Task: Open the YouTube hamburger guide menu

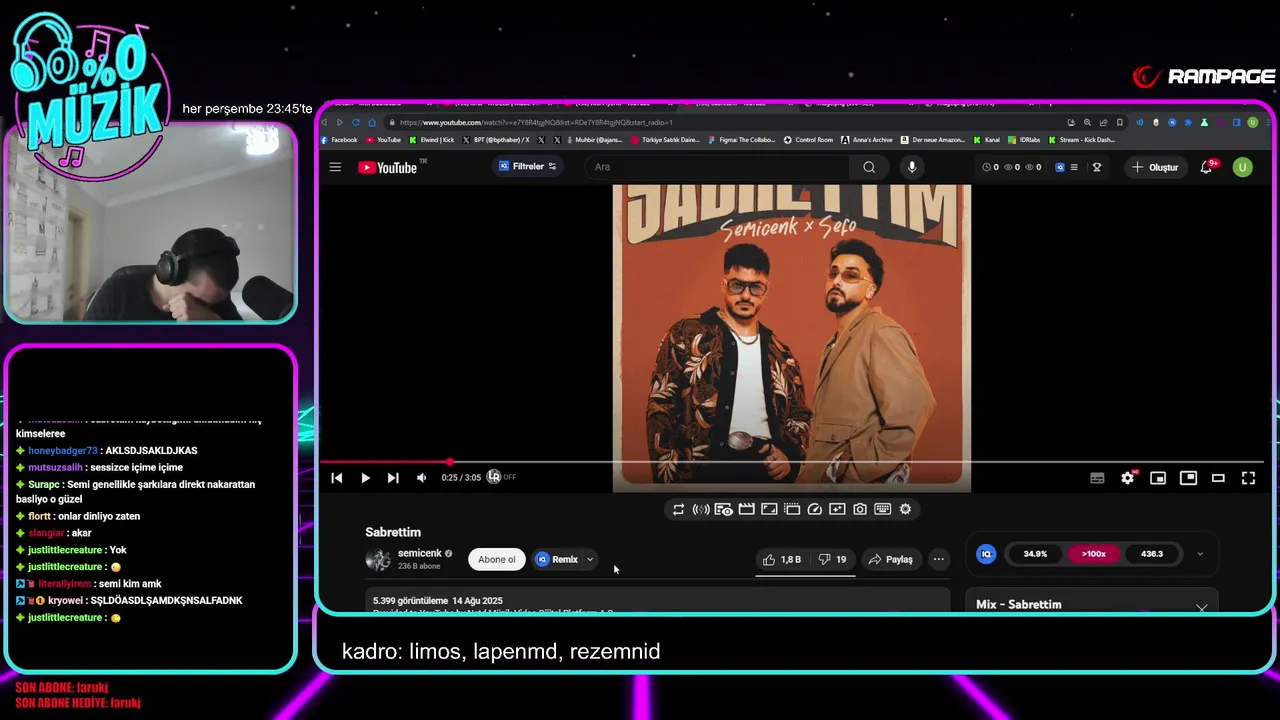Action: pos(335,167)
